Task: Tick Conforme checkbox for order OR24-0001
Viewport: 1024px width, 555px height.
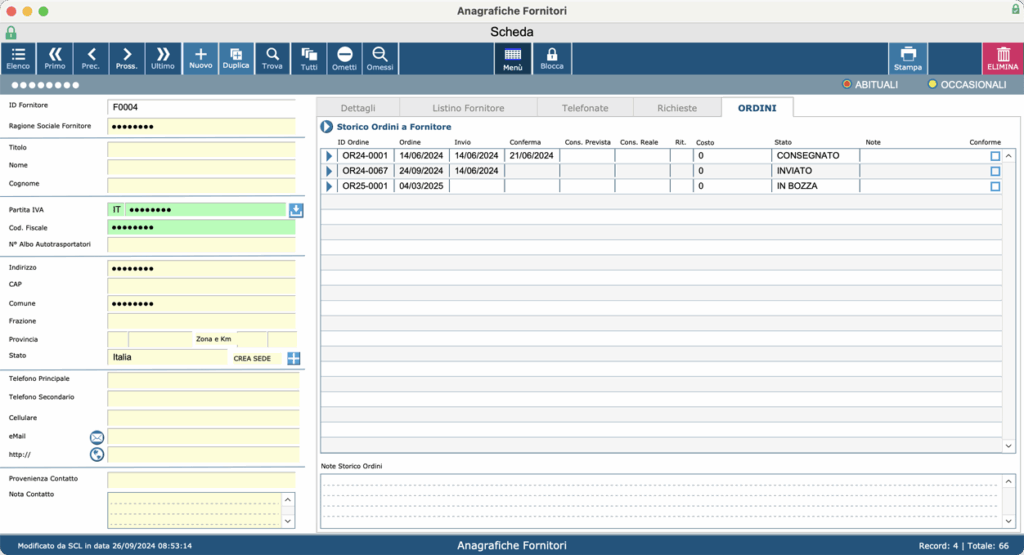Action: point(995,156)
